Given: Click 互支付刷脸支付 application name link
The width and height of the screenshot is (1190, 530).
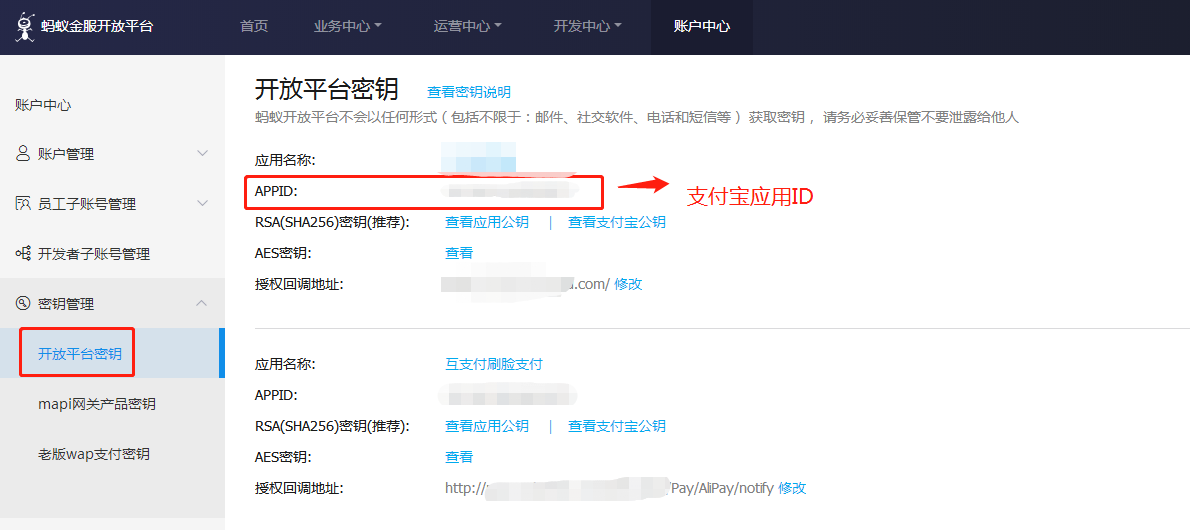Looking at the screenshot, I should pyautogui.click(x=493, y=364).
